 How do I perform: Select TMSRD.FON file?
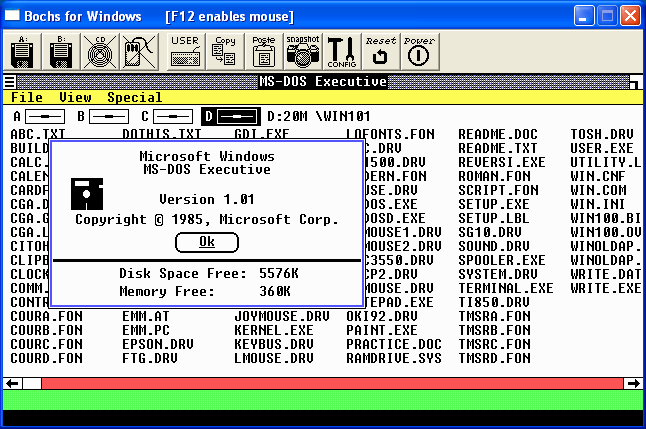point(494,359)
